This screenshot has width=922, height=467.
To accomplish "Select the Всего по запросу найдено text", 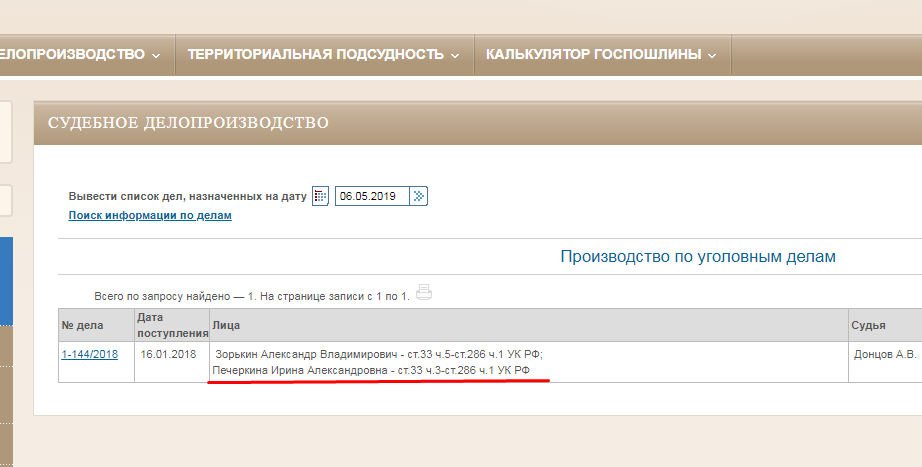I will tap(252, 296).
